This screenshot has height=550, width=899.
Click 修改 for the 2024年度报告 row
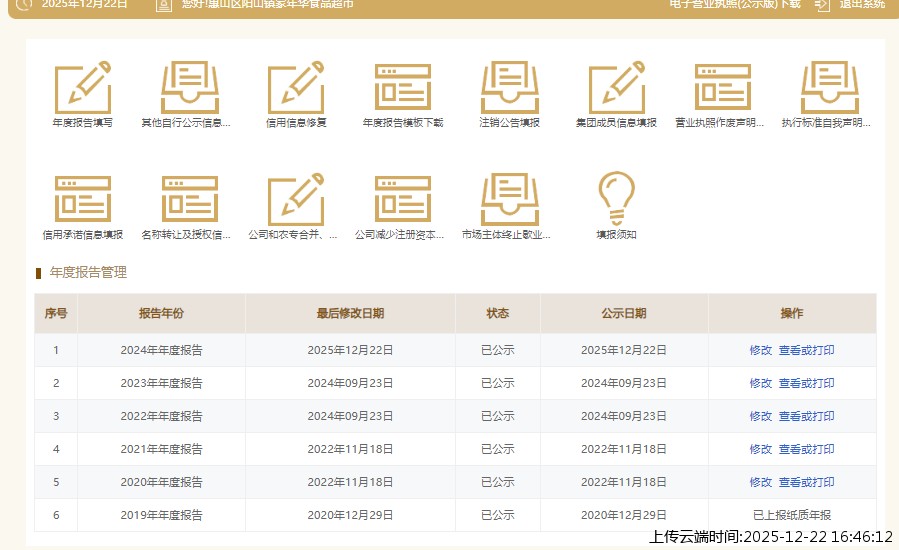760,350
